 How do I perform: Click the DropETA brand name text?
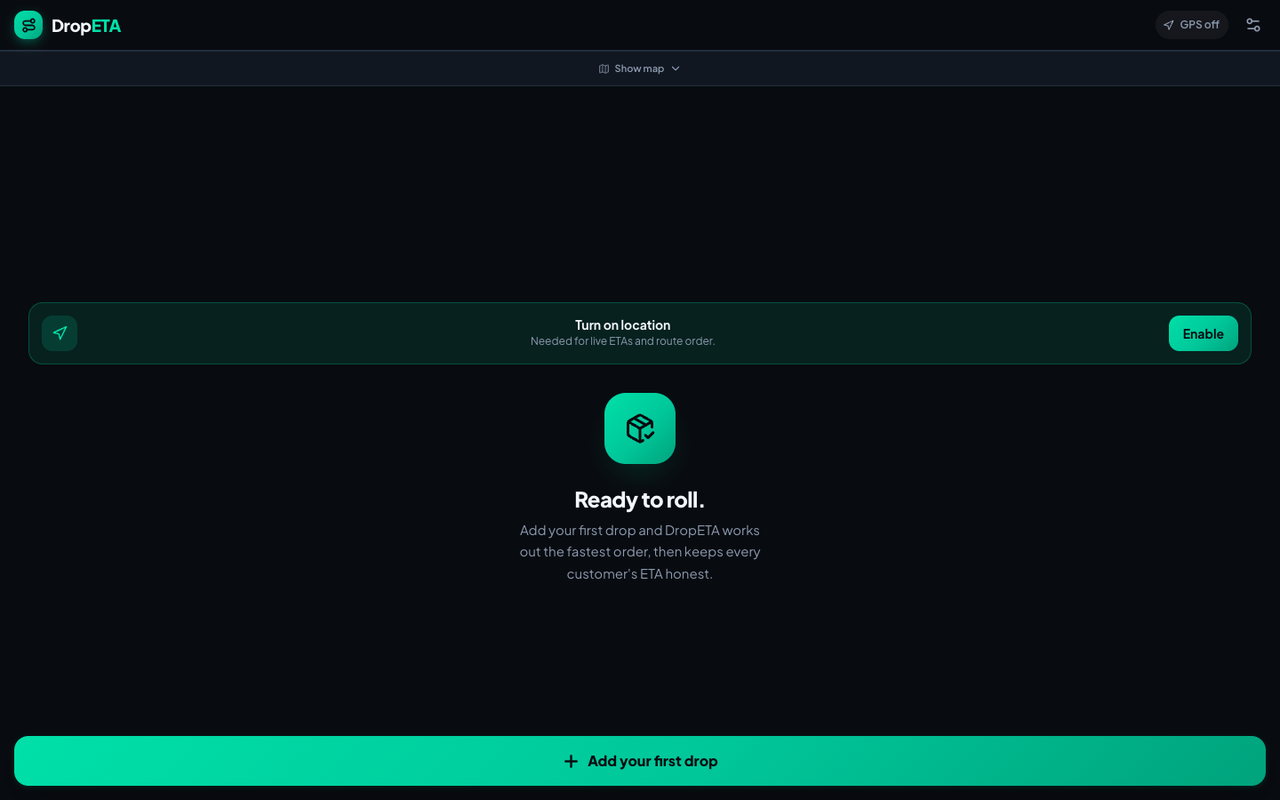point(86,26)
